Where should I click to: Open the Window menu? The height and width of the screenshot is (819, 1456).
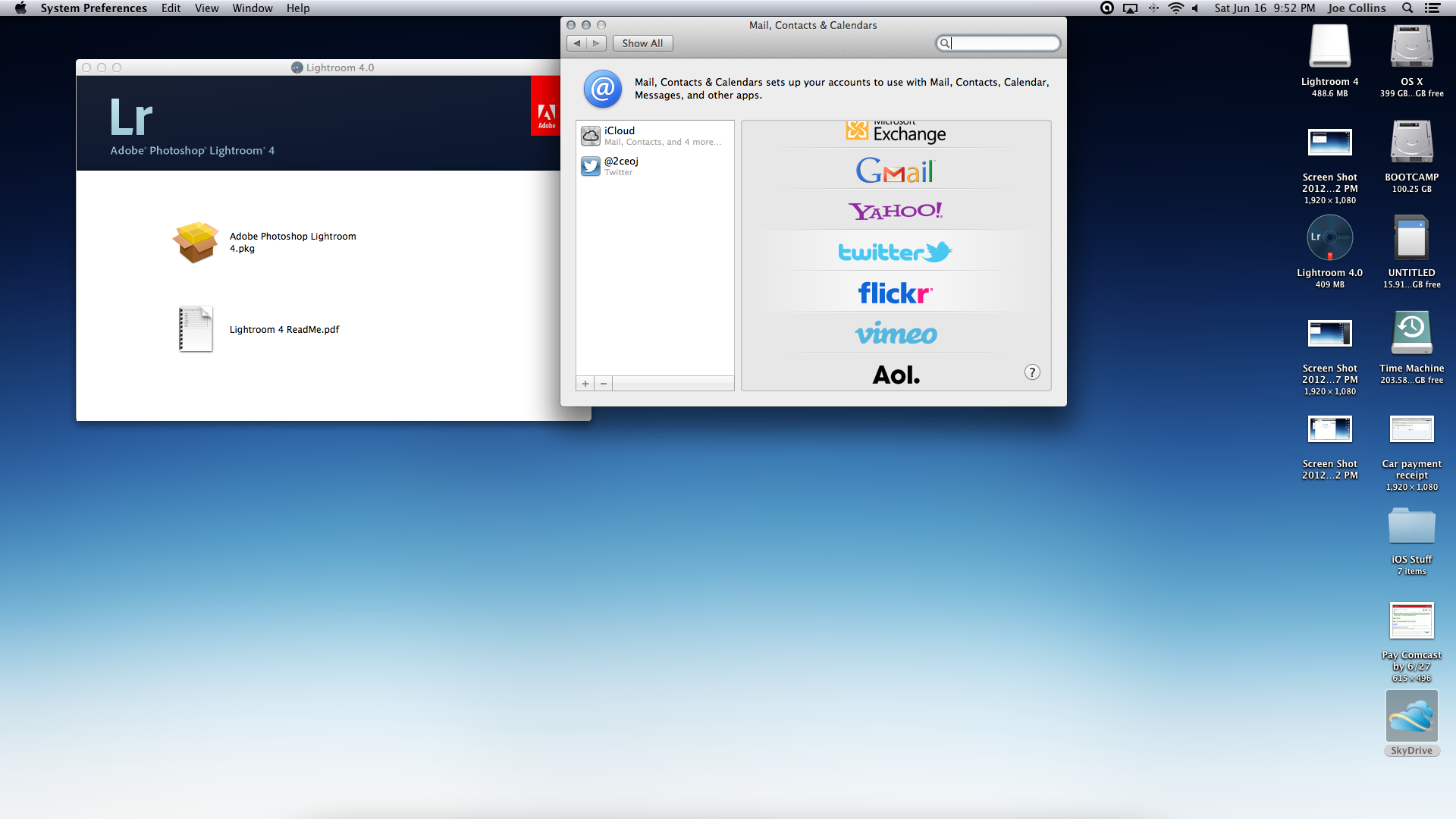253,8
